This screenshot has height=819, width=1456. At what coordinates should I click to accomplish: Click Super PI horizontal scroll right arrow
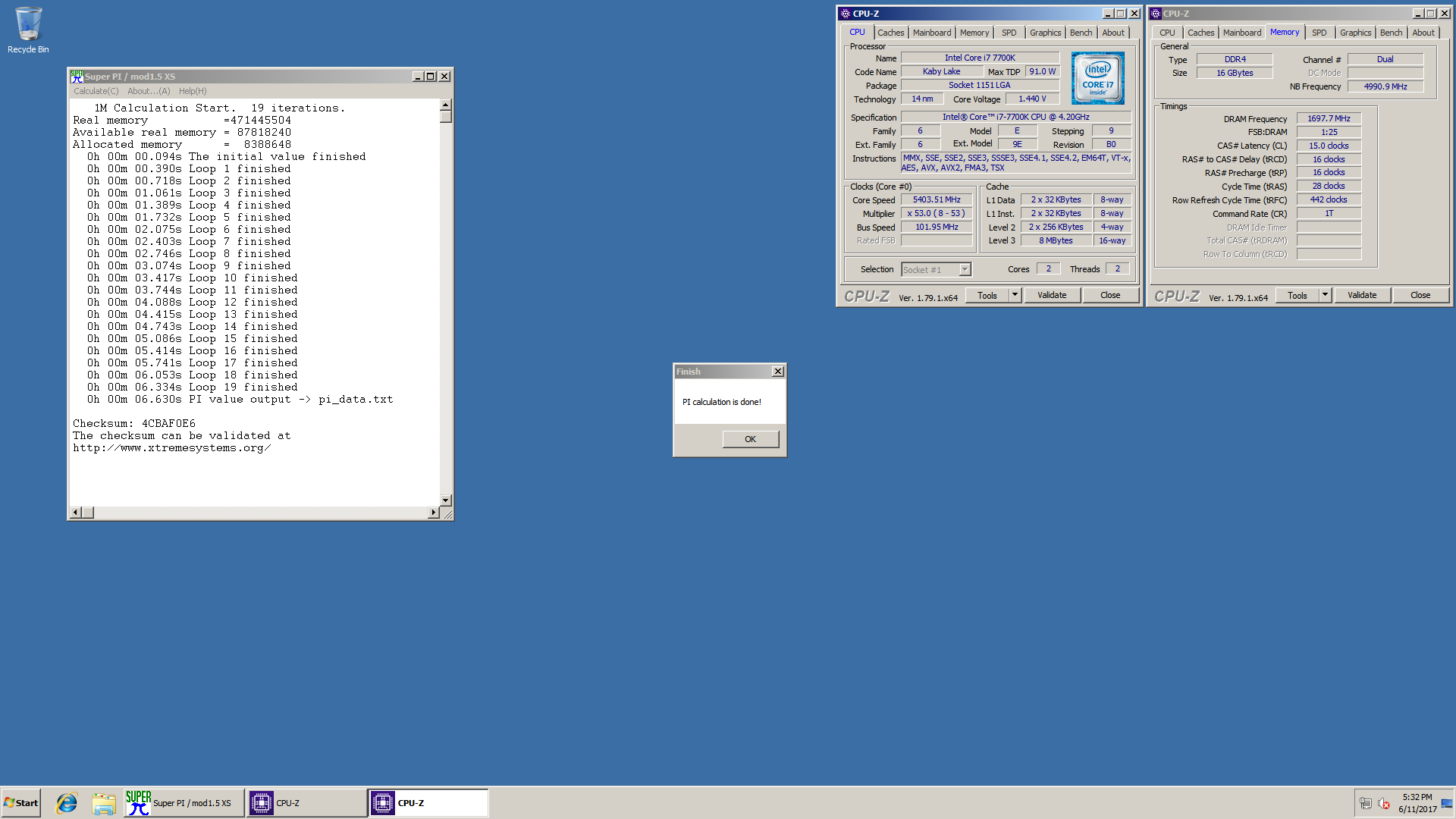coord(433,513)
